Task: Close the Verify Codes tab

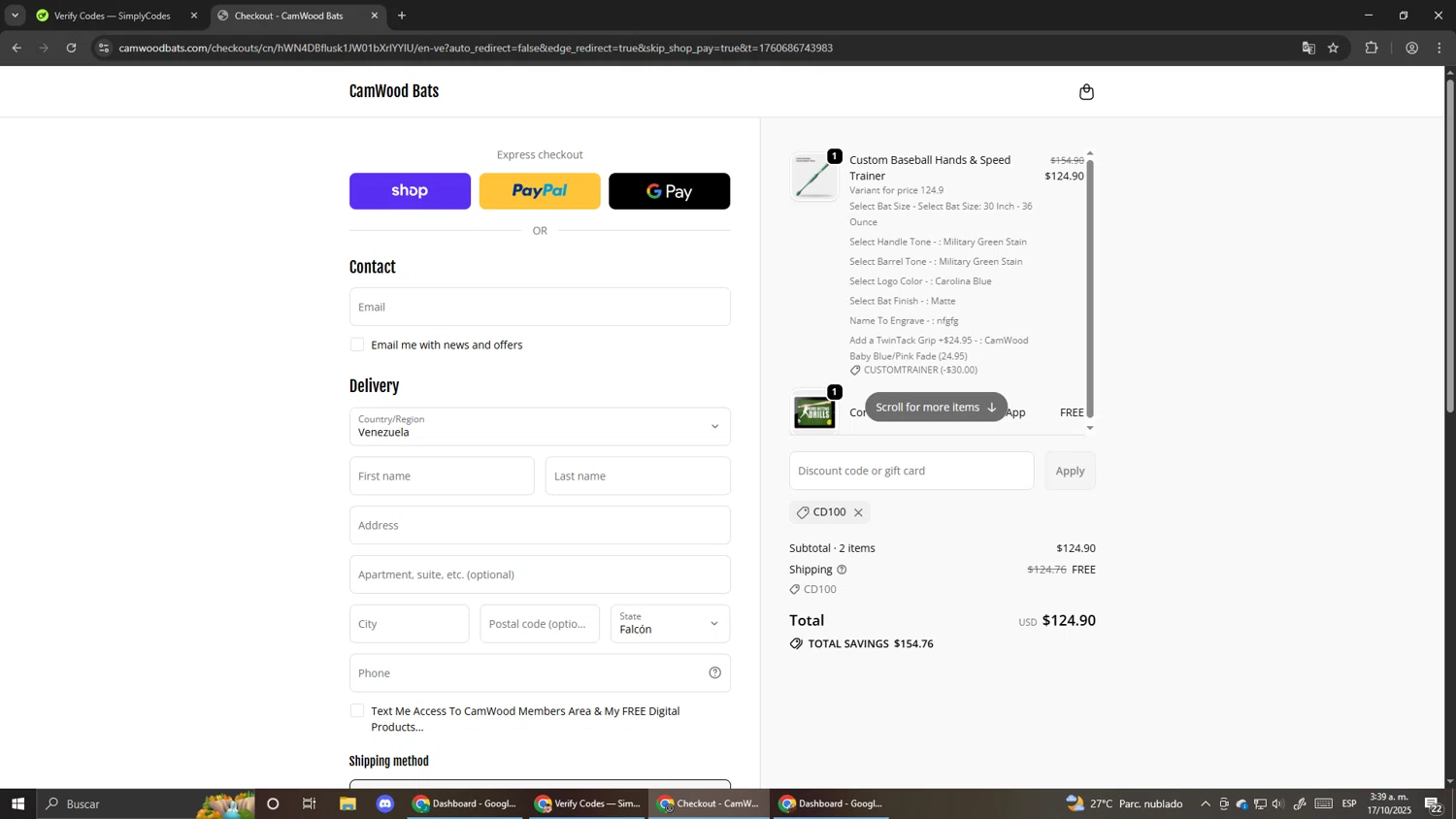Action: (x=193, y=16)
